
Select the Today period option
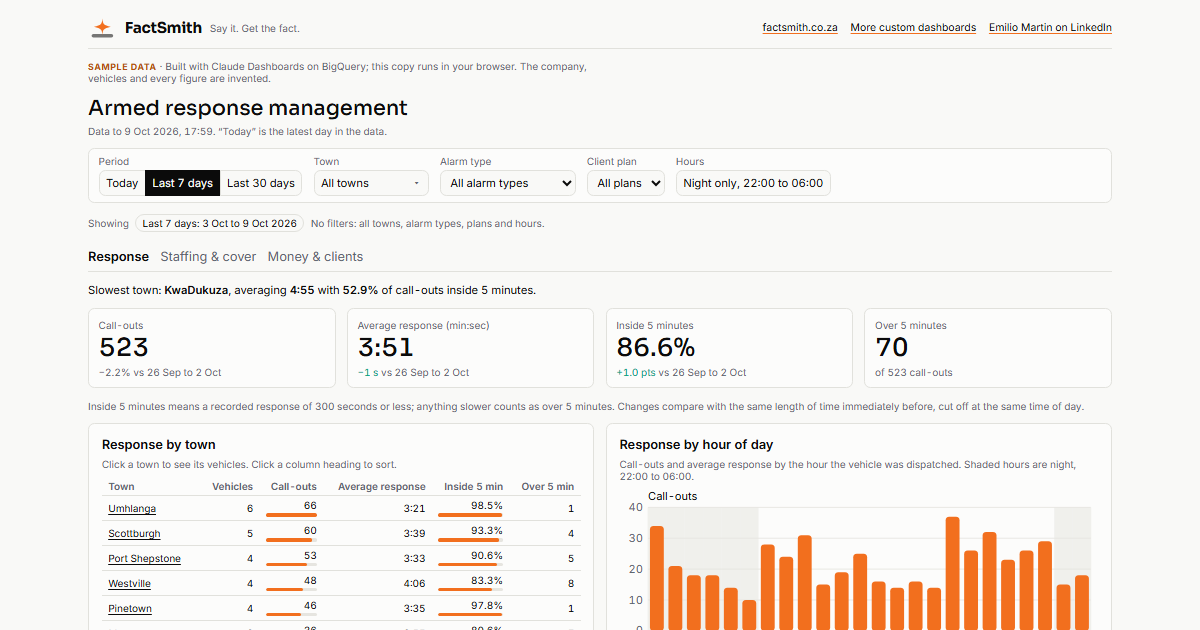(122, 183)
